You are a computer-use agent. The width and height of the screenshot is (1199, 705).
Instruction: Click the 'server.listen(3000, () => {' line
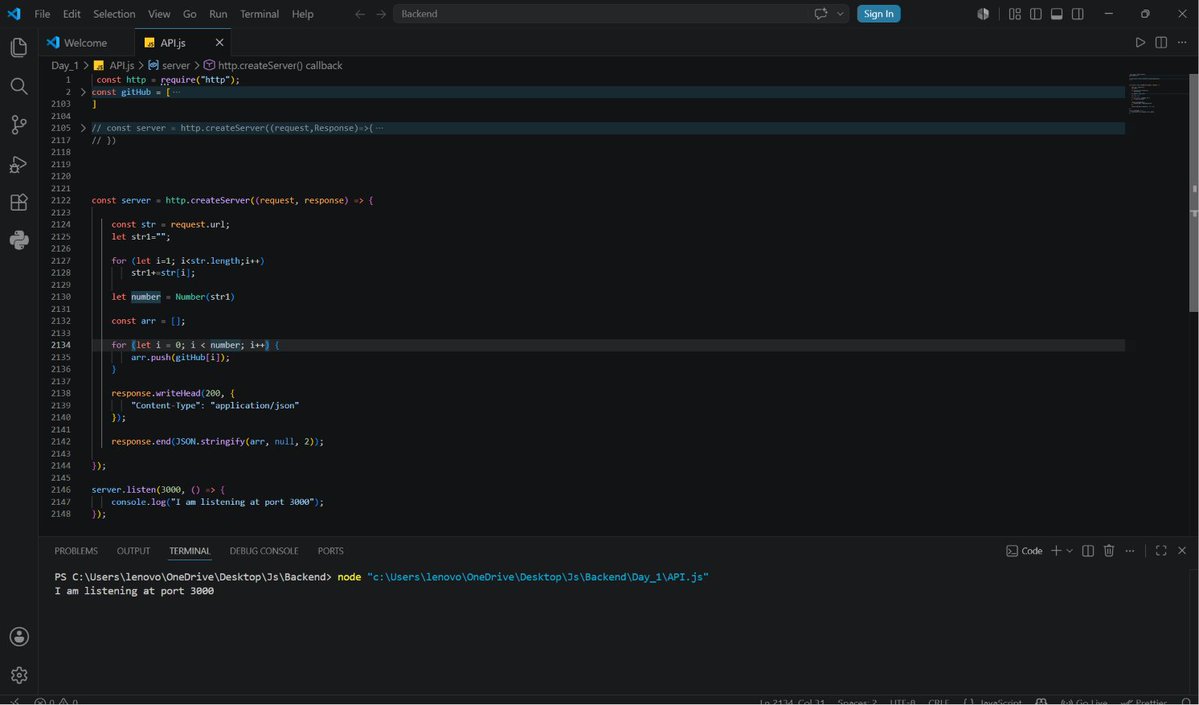pos(158,489)
